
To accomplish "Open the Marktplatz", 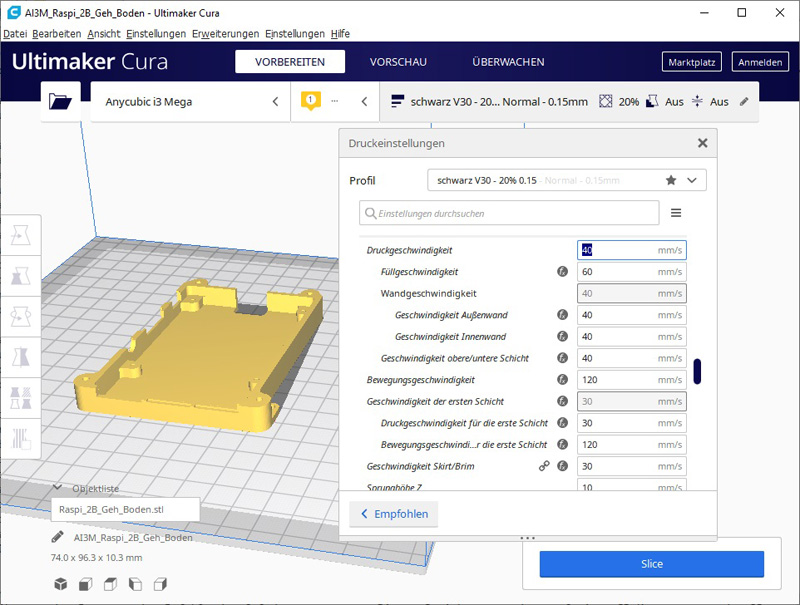I will pos(692,62).
